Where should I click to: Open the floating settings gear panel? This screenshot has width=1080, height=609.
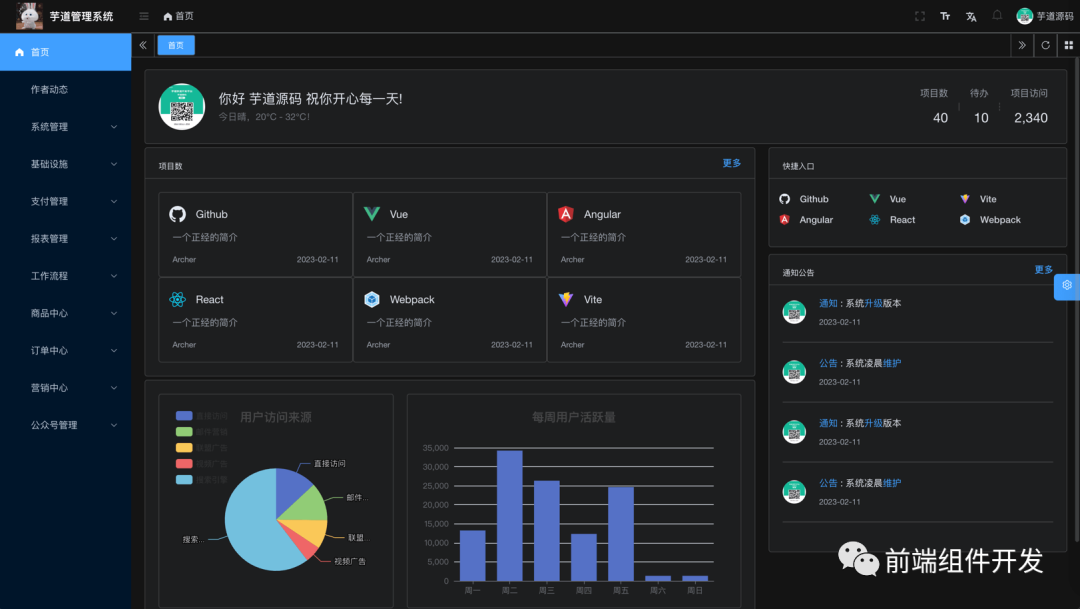[x=1067, y=287]
